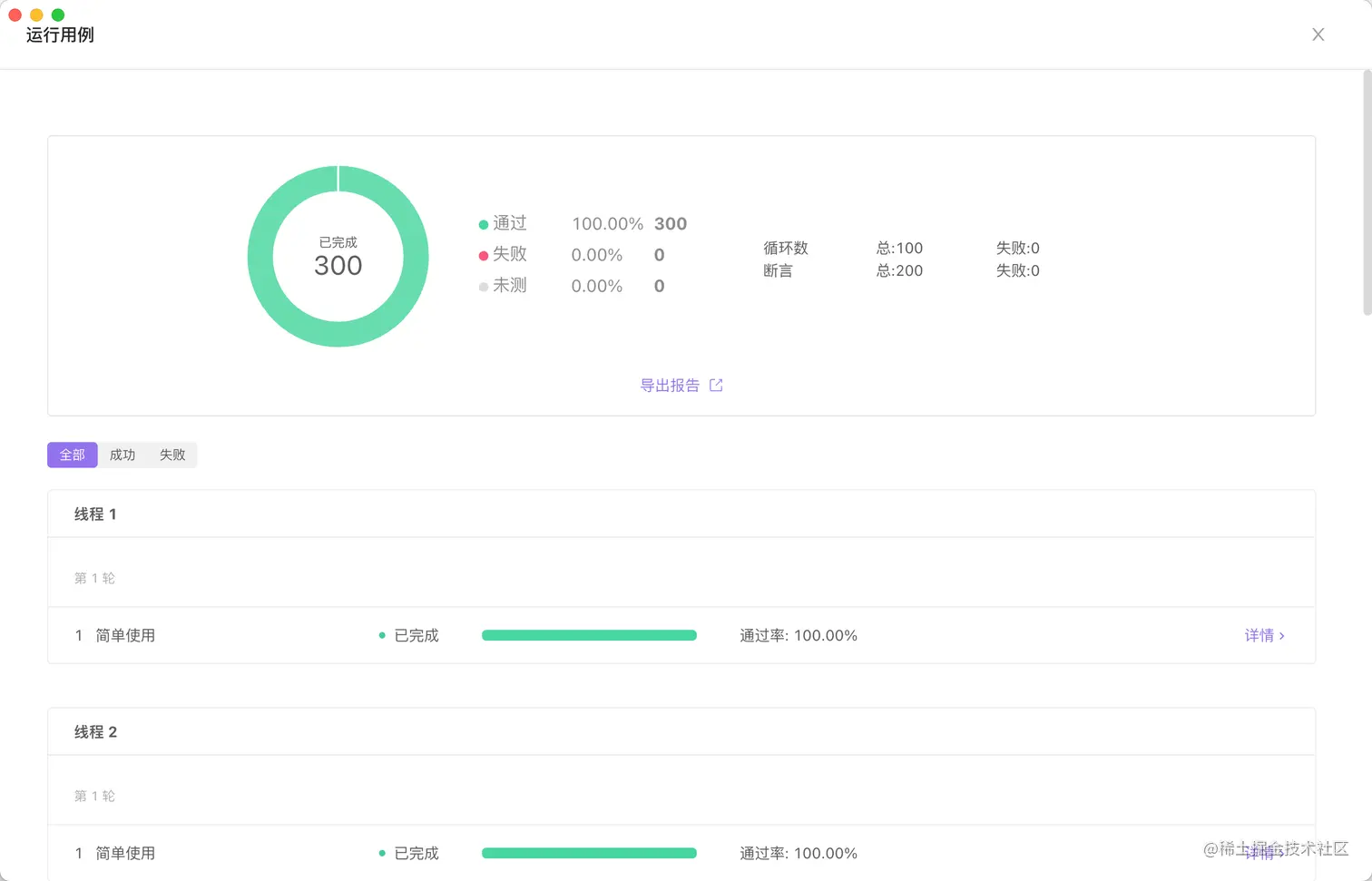Click the 未测 legend label
1372x881 pixels.
click(509, 286)
